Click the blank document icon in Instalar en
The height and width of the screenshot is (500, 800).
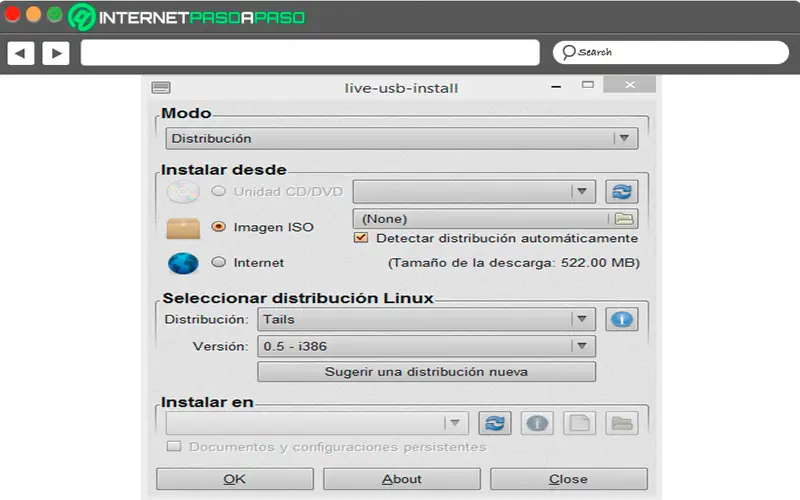(x=579, y=423)
